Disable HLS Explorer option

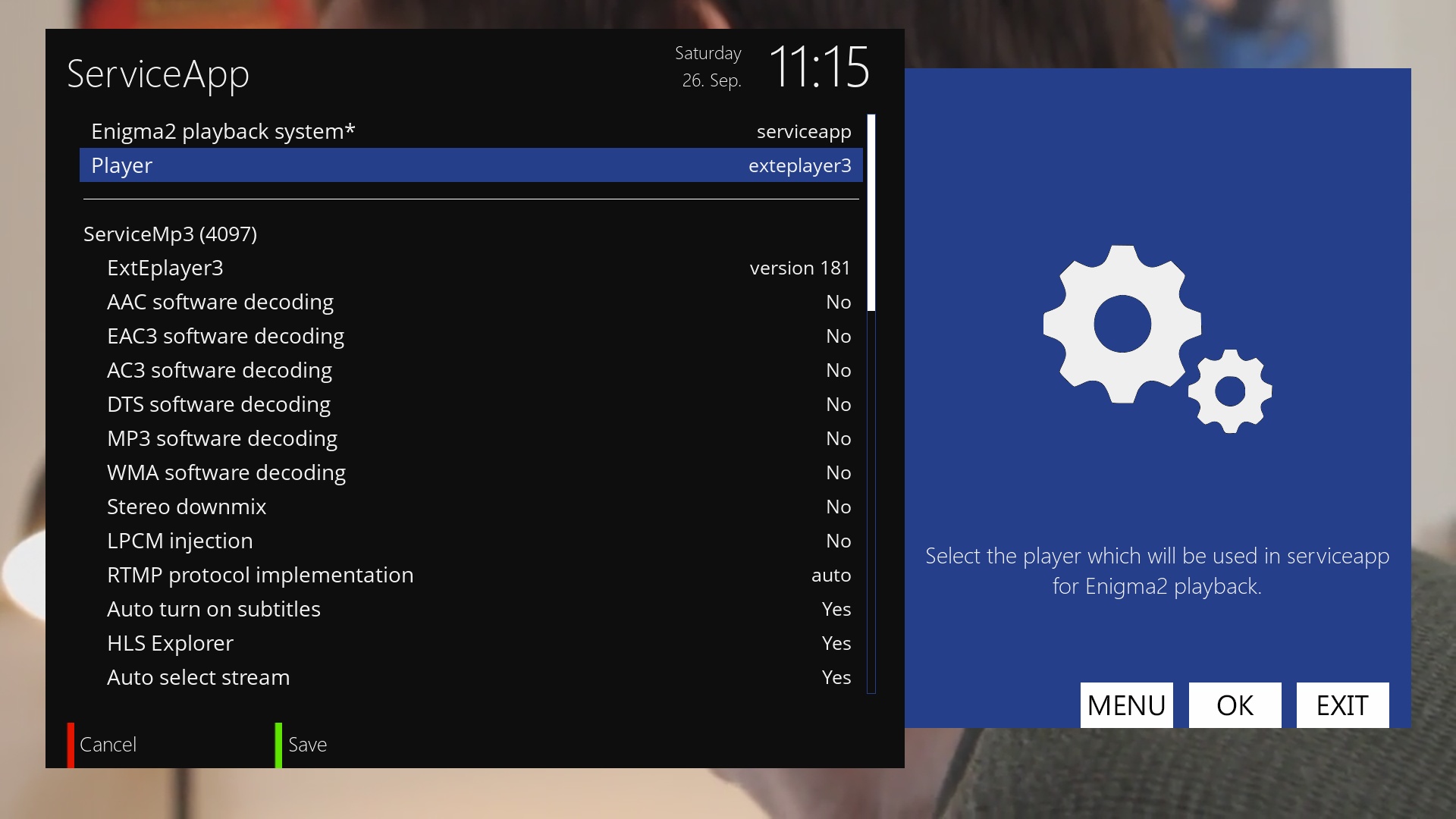471,643
